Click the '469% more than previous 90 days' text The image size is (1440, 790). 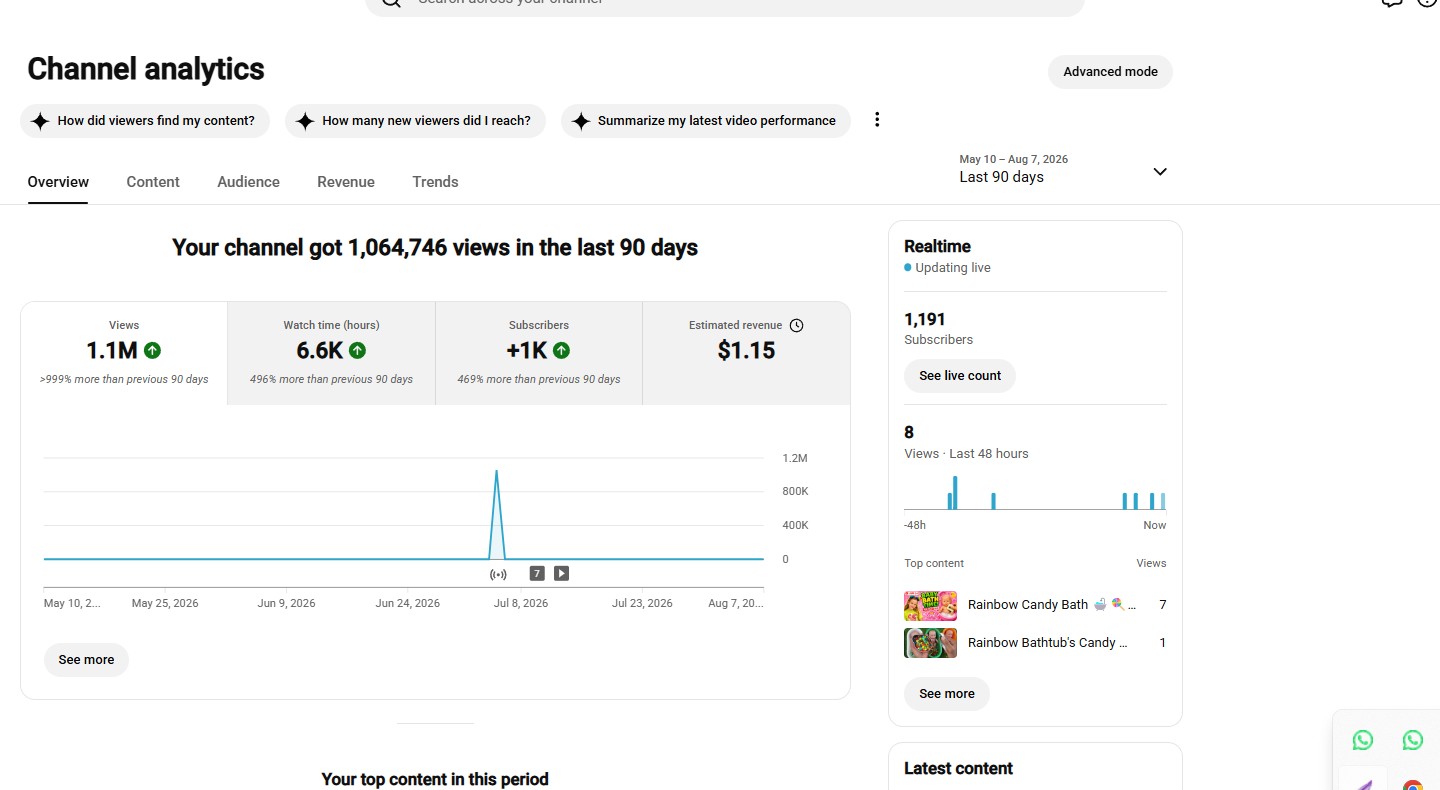tap(539, 380)
